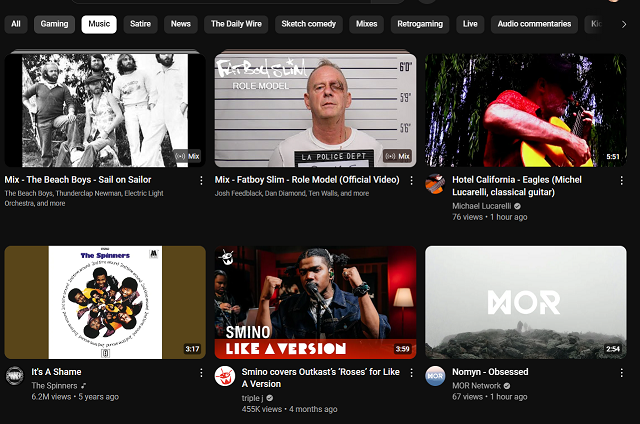Click 'The Beach Boys, Thunderclap Newman' artists text
640x424 pixels.
point(84,198)
